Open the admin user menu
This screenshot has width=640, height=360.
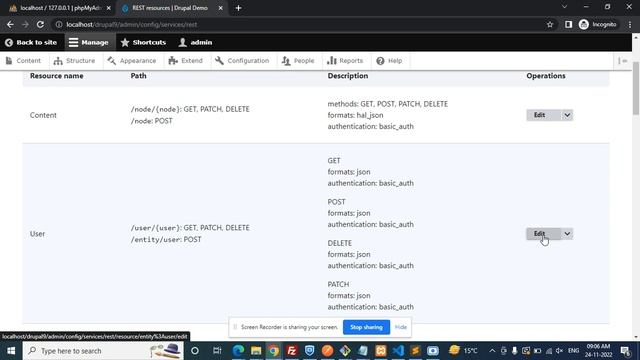point(196,42)
